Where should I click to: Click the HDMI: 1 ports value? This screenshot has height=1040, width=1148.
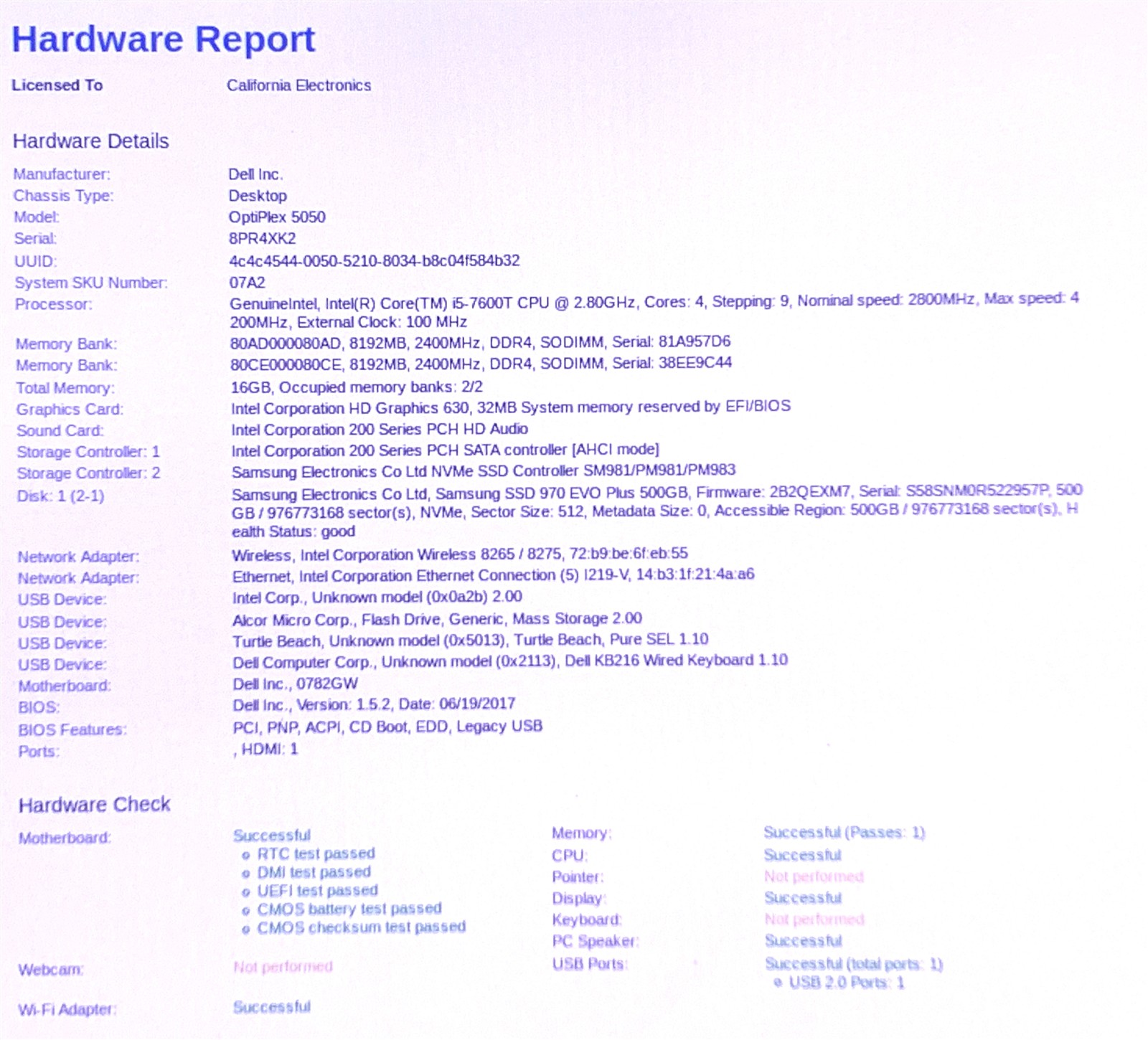[265, 750]
